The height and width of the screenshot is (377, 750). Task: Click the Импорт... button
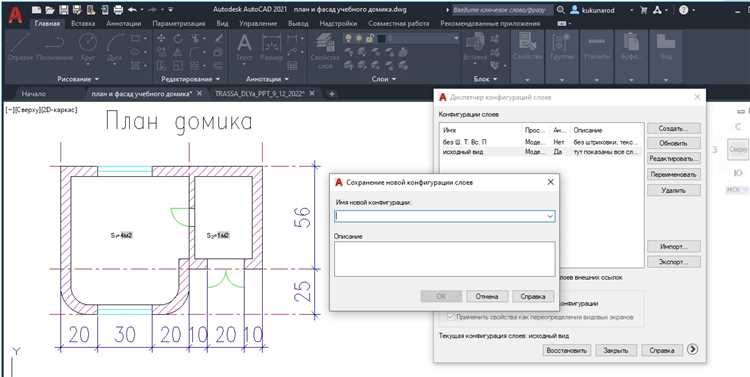(673, 246)
